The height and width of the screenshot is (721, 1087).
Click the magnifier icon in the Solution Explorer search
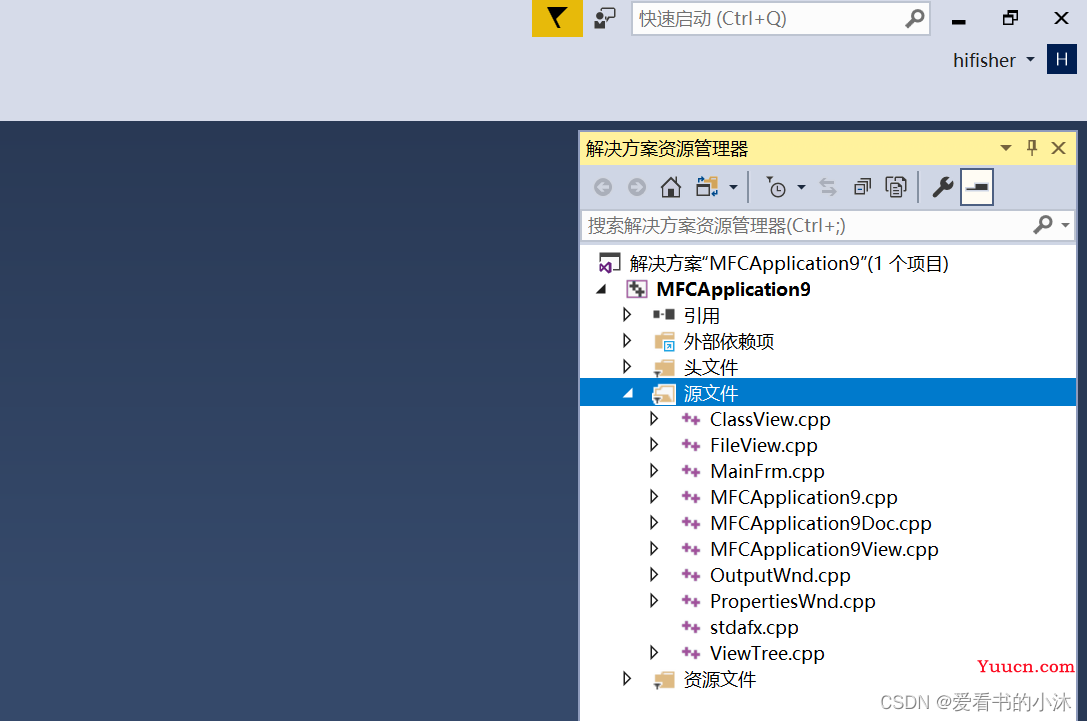click(1043, 225)
